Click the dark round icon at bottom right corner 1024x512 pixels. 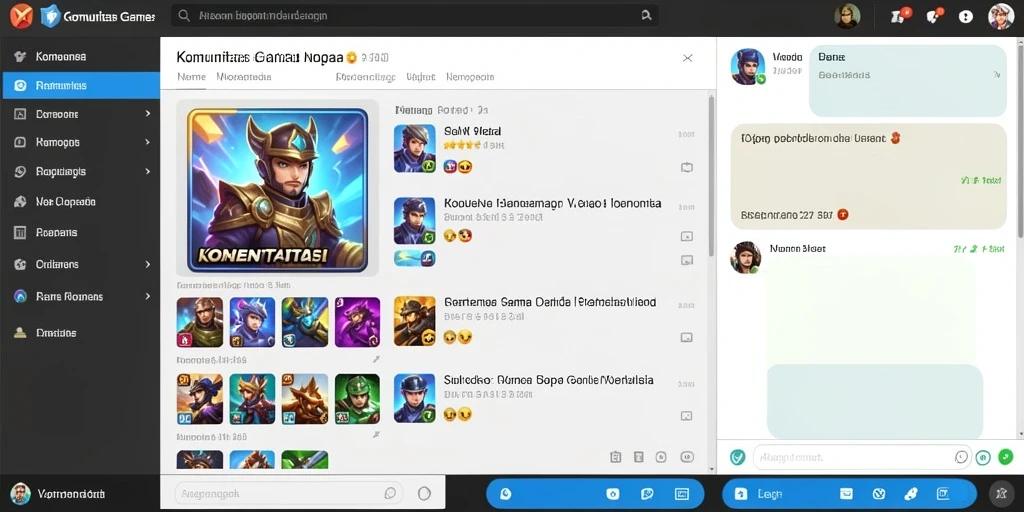click(x=1002, y=494)
